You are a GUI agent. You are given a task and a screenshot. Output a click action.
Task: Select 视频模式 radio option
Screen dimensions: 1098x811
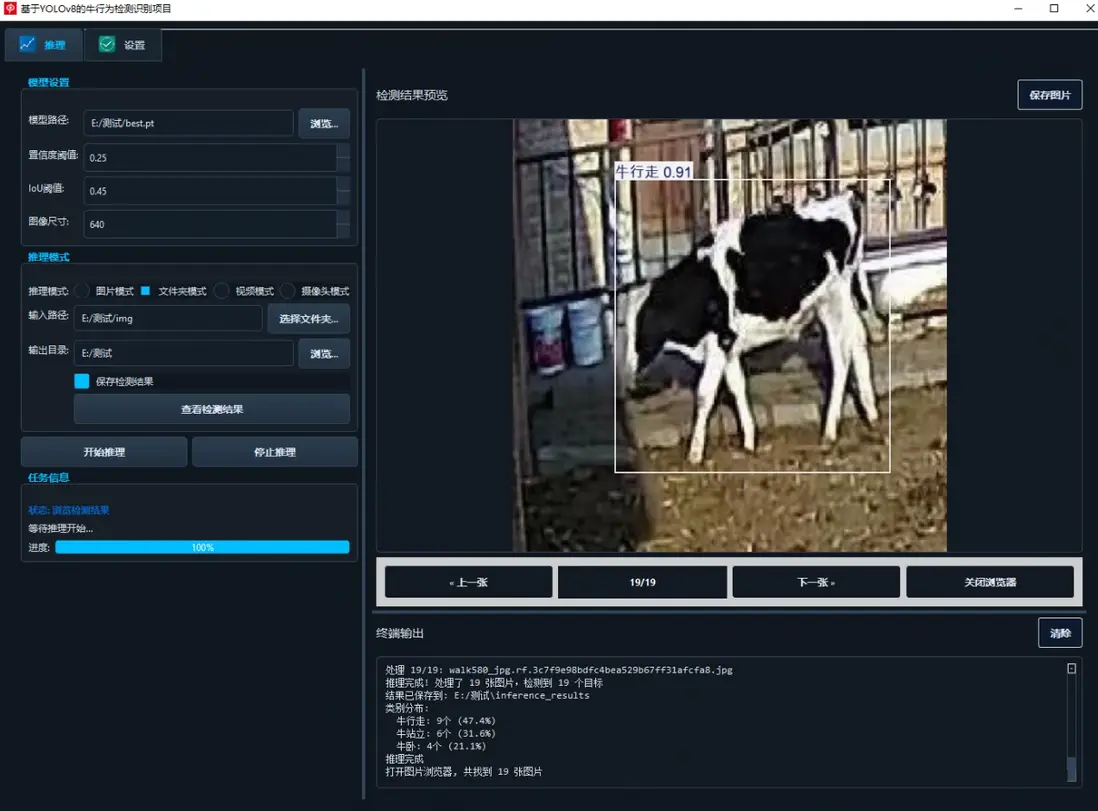point(245,291)
